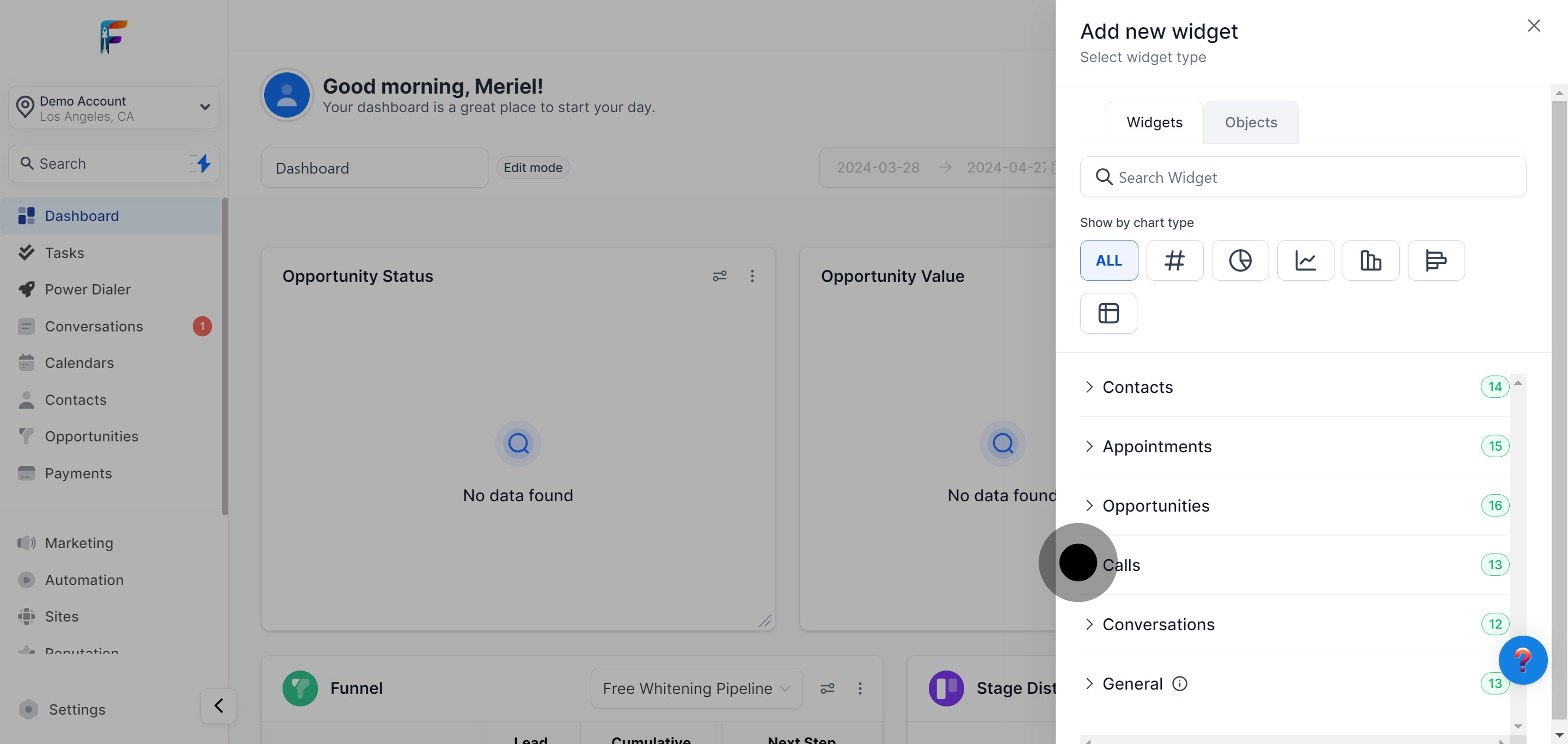Filter widgets by vertical bar chart type
Image resolution: width=1568 pixels, height=744 pixels.
(x=1370, y=260)
